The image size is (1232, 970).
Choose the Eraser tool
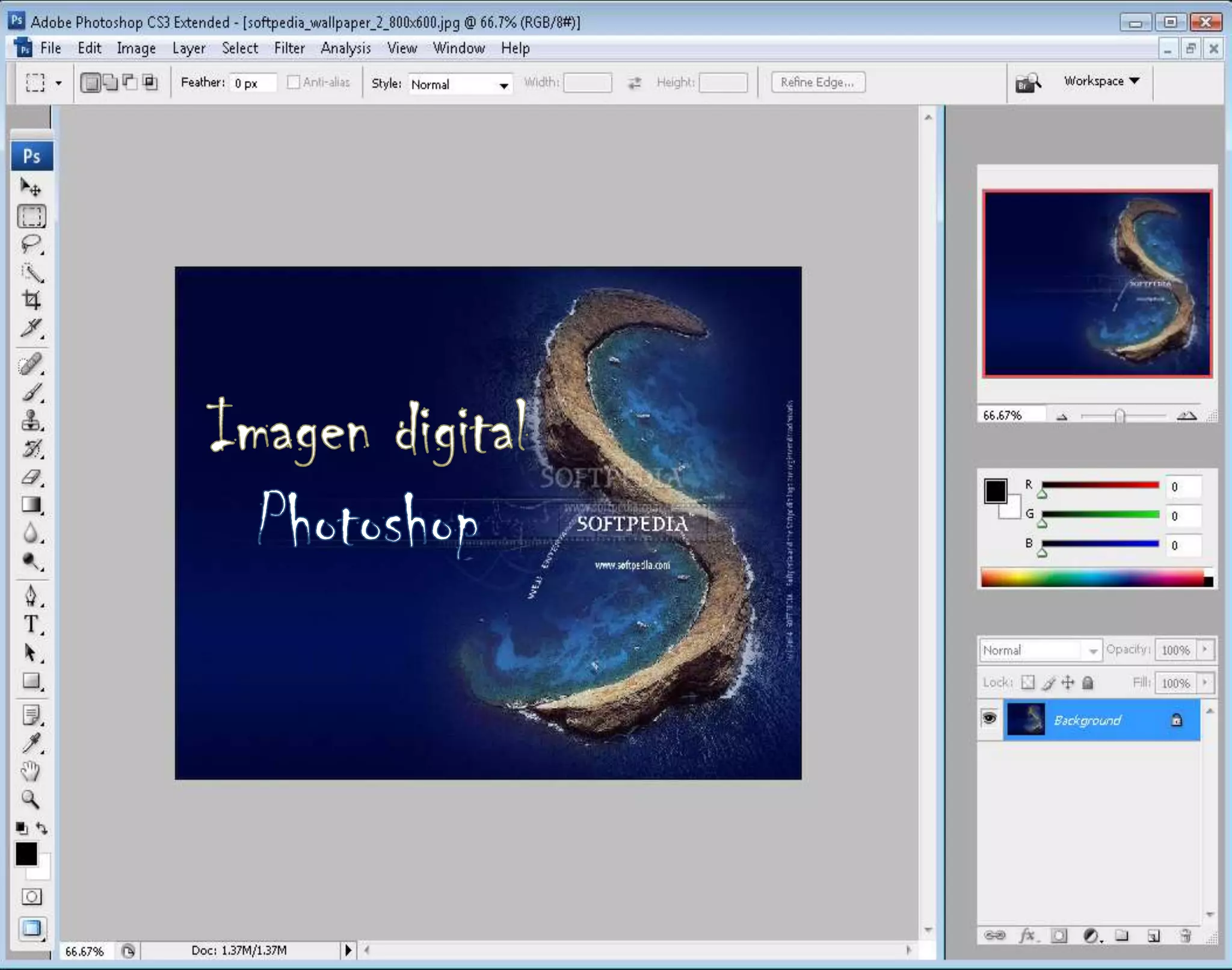31,477
